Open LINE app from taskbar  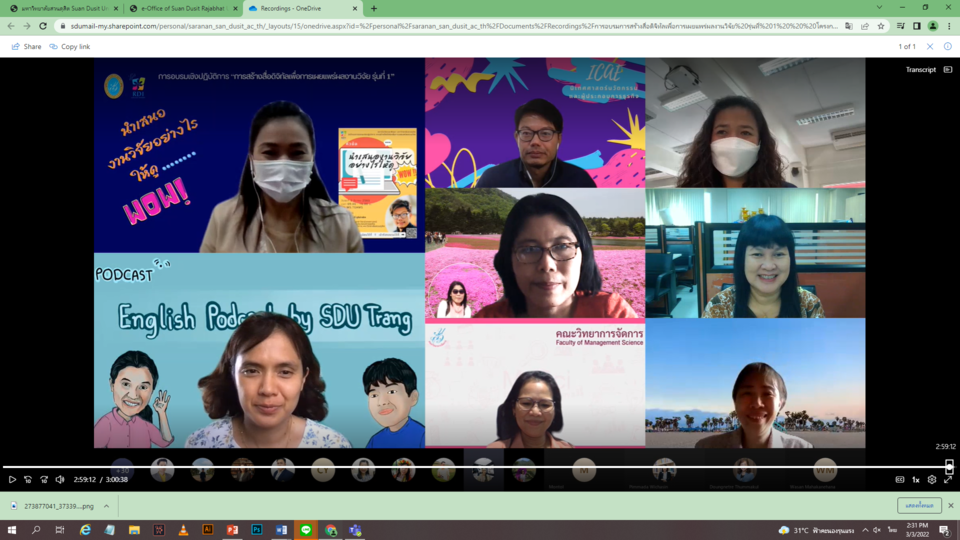tap(306, 530)
